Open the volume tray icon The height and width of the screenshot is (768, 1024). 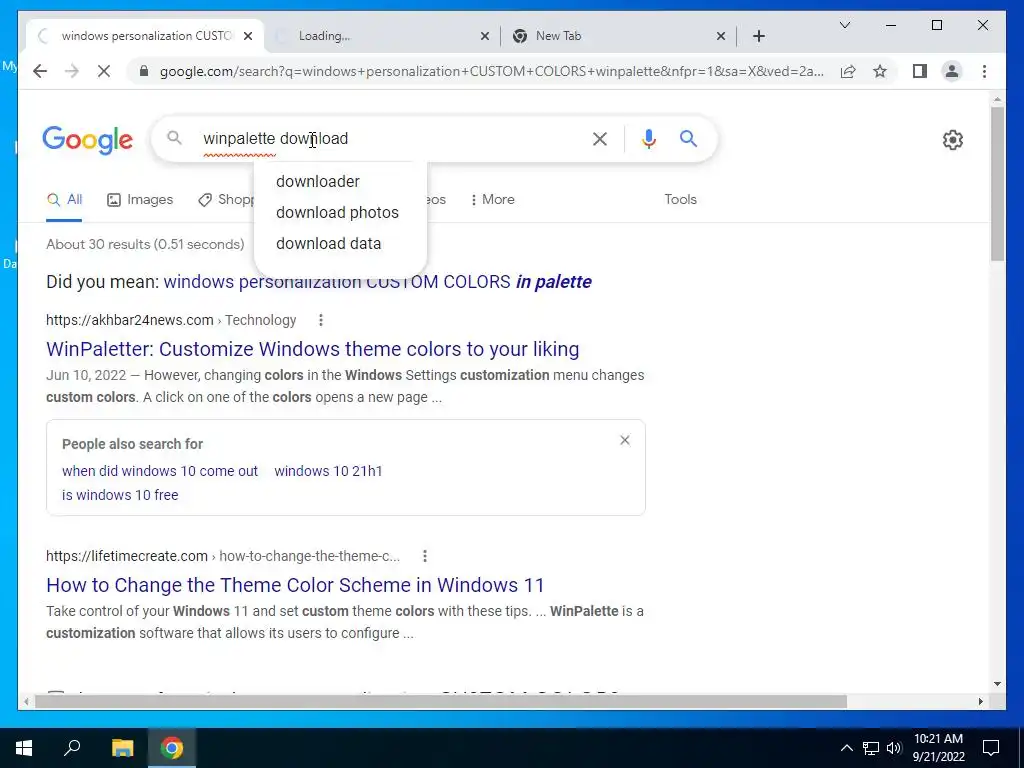point(893,748)
